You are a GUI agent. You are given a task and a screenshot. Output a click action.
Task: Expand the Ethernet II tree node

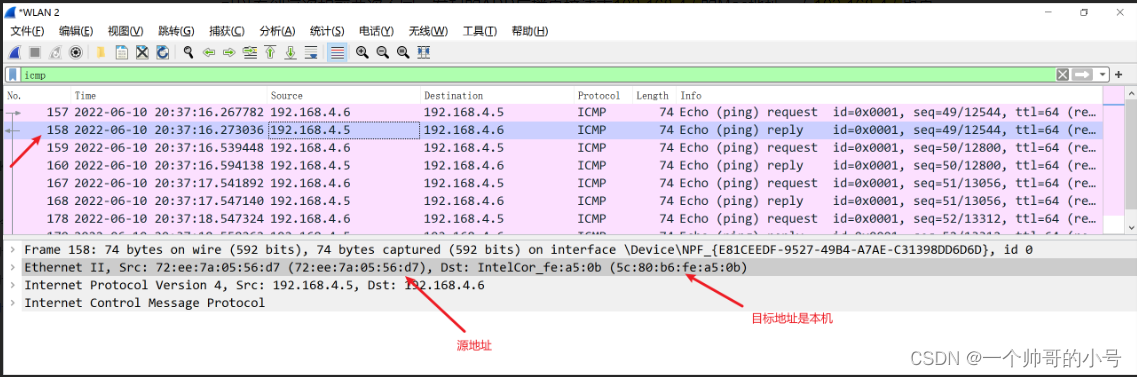(11, 268)
